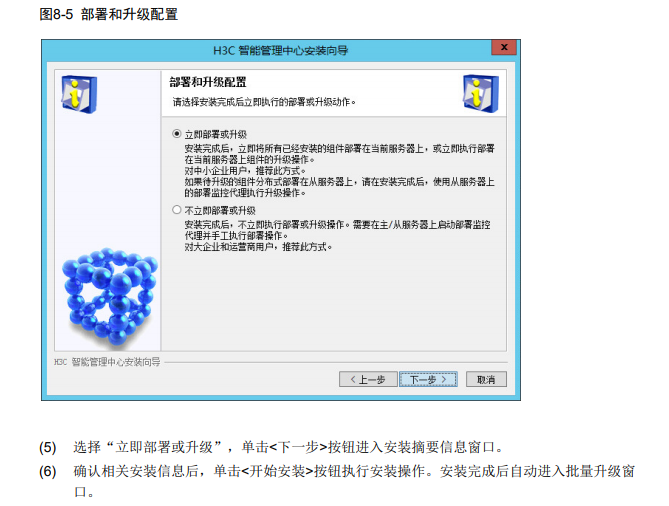This screenshot has width=669, height=506.
Task: Click the wizard title bar H3C 智能管理中心安装向导
Action: 280,50
